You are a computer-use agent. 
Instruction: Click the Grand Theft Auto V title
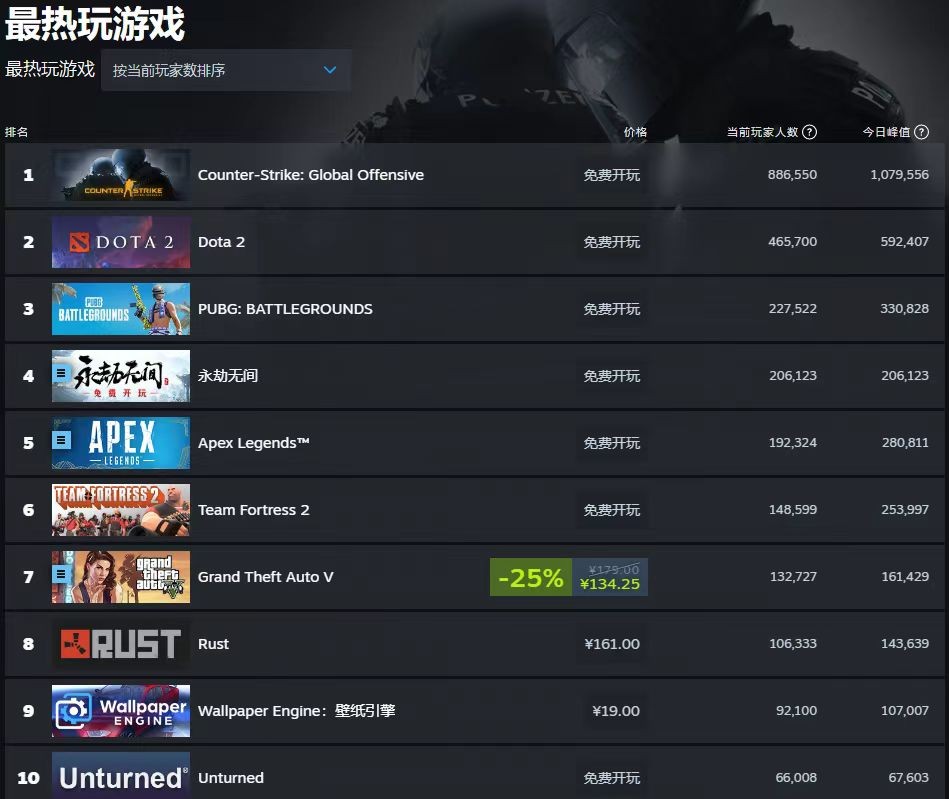pyautogui.click(x=266, y=577)
